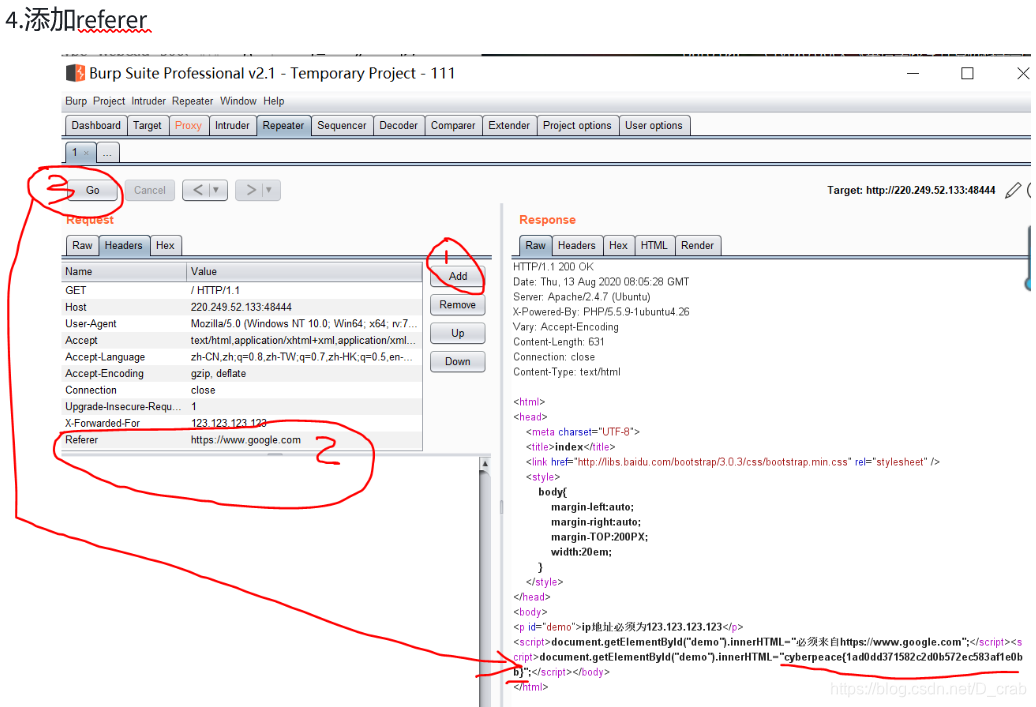Open the back history dropdown arrow
The height and width of the screenshot is (707, 1036).
pyautogui.click(x=215, y=190)
